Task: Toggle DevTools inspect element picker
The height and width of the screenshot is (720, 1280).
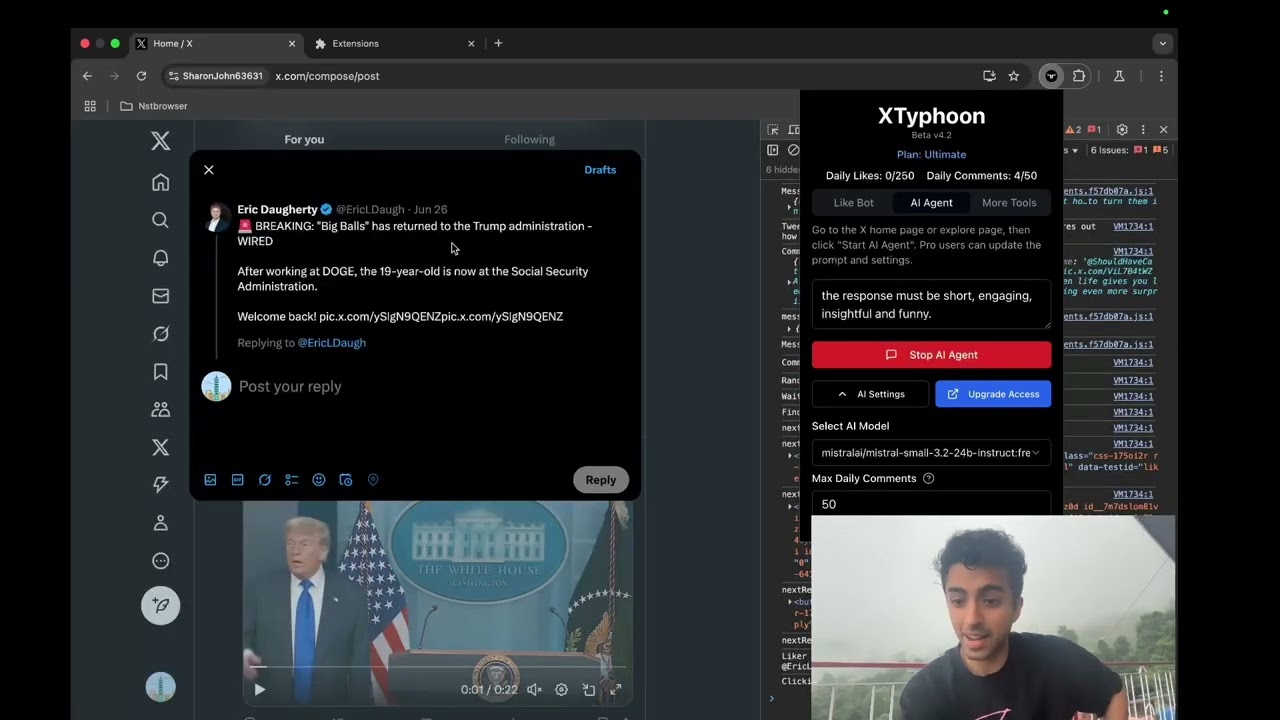Action: [x=773, y=130]
